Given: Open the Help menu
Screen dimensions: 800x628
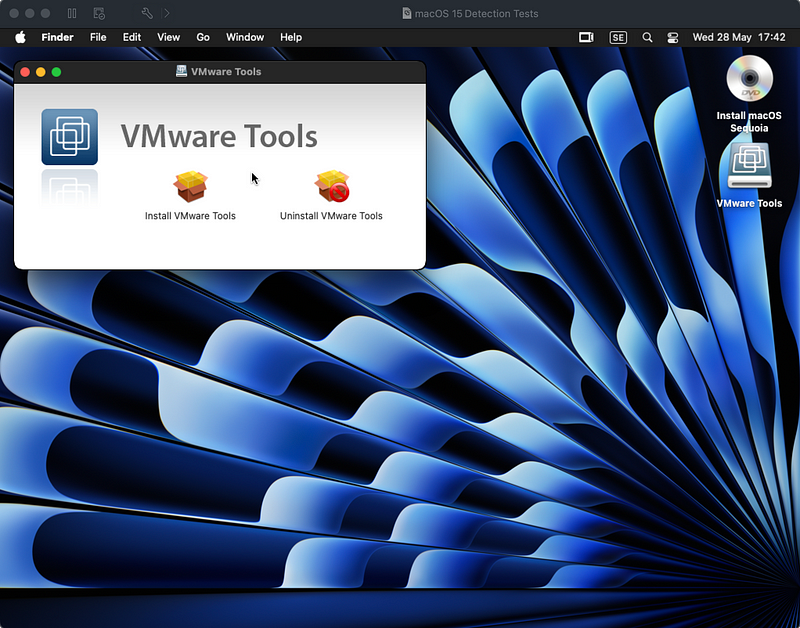Looking at the screenshot, I should click(291, 37).
